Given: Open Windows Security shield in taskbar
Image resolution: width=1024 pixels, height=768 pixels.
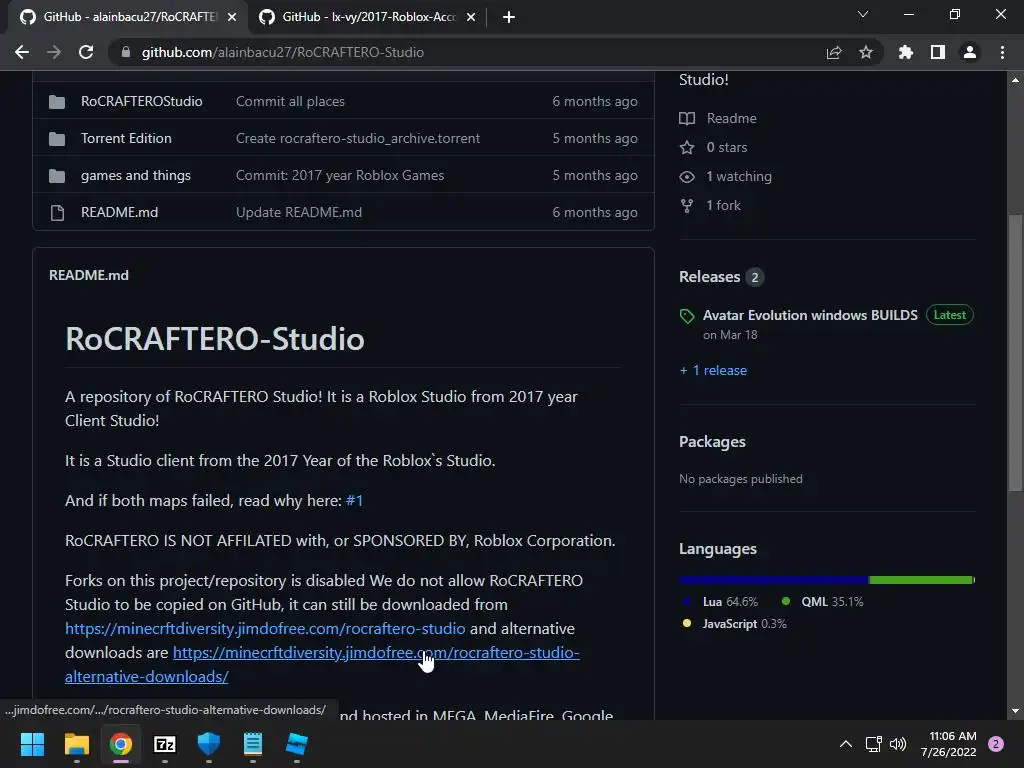Looking at the screenshot, I should [208, 744].
